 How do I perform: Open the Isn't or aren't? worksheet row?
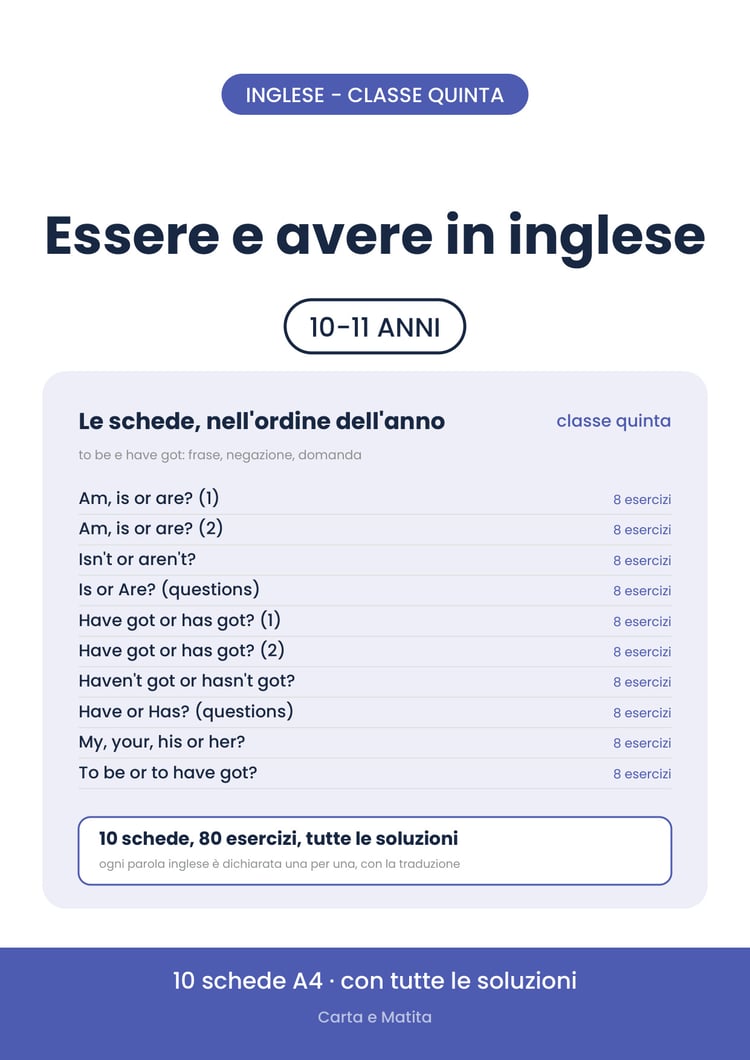(375, 560)
